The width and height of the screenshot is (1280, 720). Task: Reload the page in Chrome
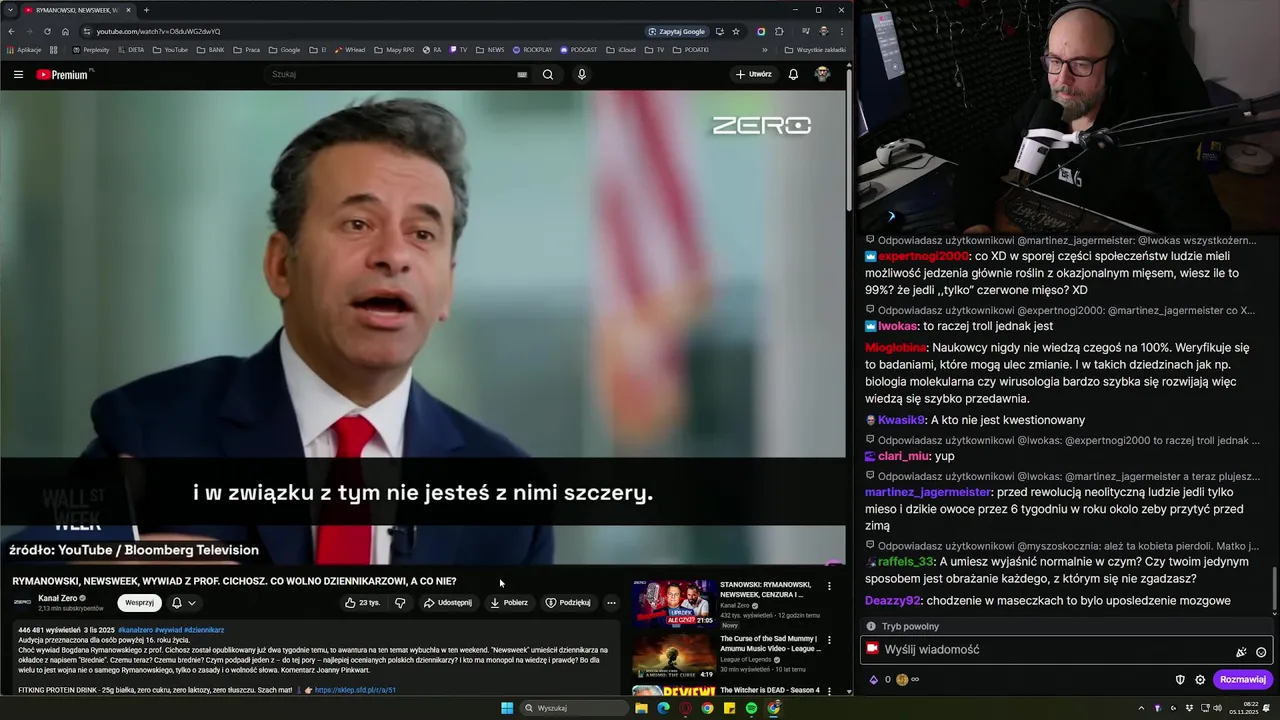47,31
